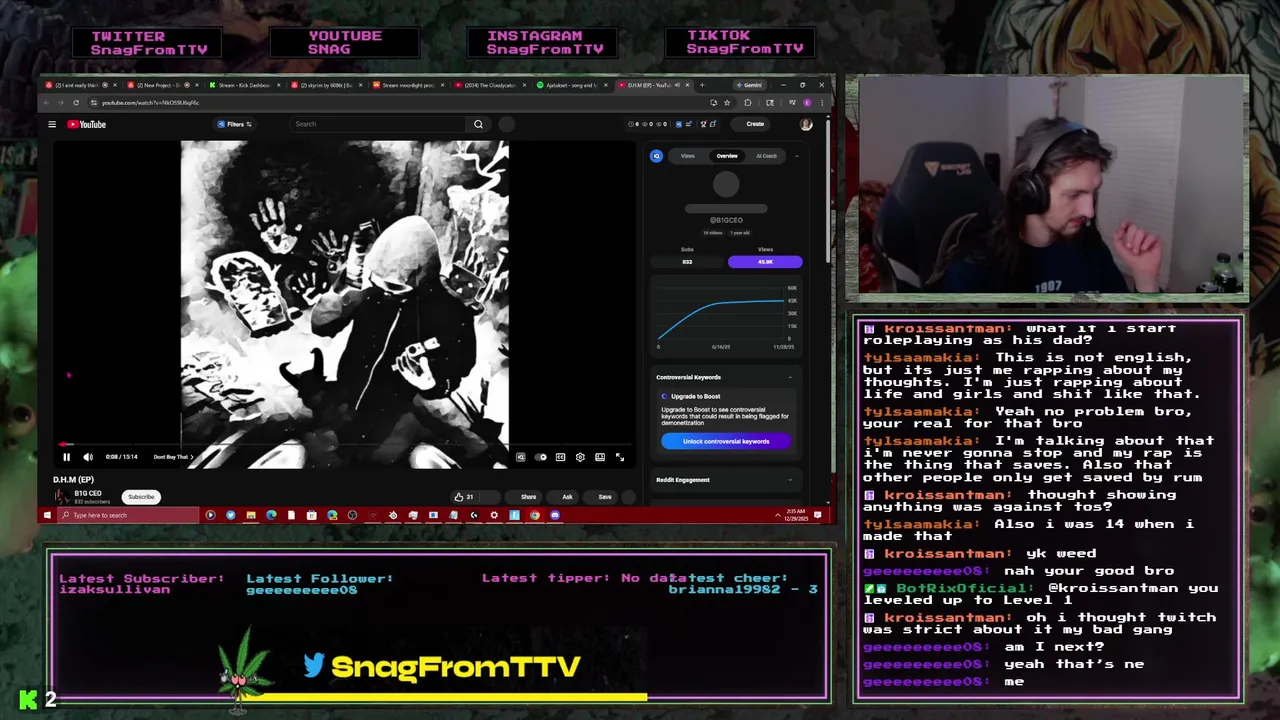Image resolution: width=1280 pixels, height=720 pixels.
Task: Click the YouTube logo
Action: [x=87, y=124]
